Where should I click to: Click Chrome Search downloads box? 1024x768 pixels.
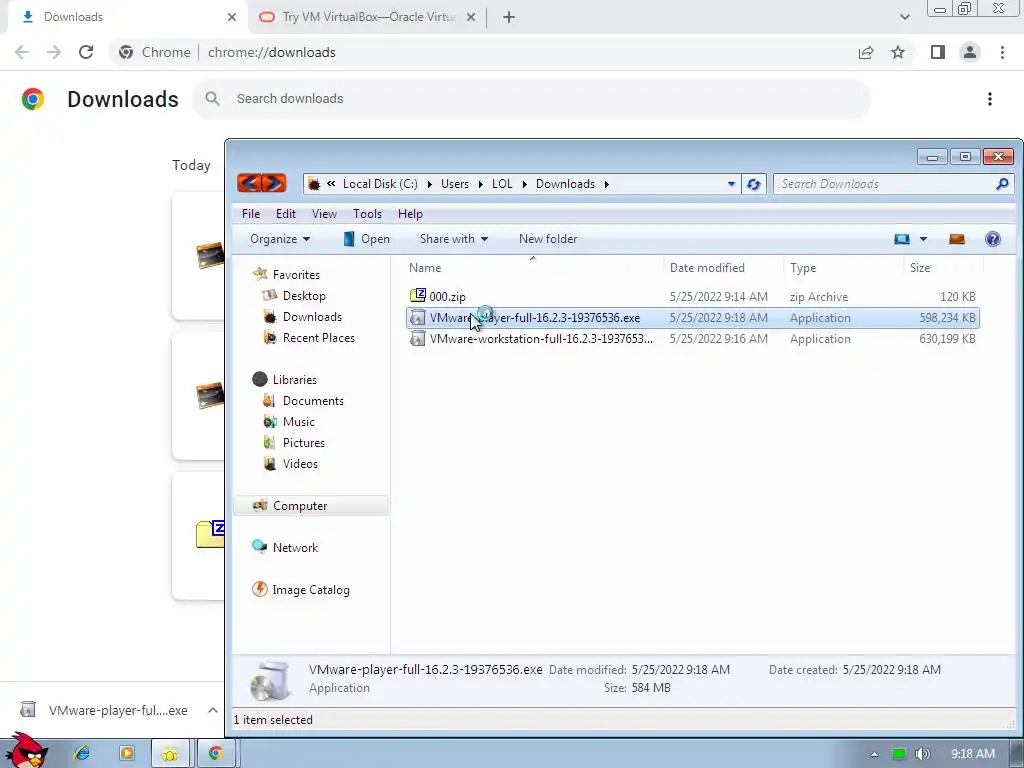(x=532, y=99)
